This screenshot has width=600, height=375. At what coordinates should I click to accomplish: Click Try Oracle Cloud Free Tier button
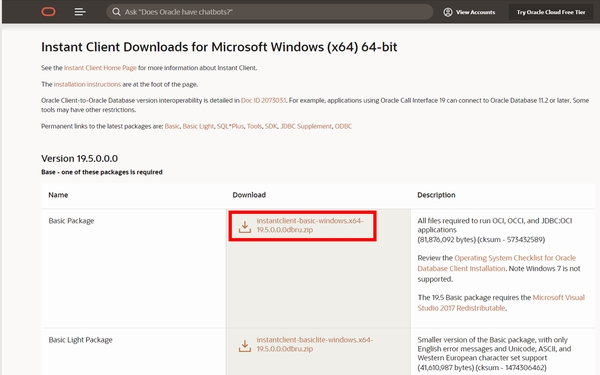551,12
